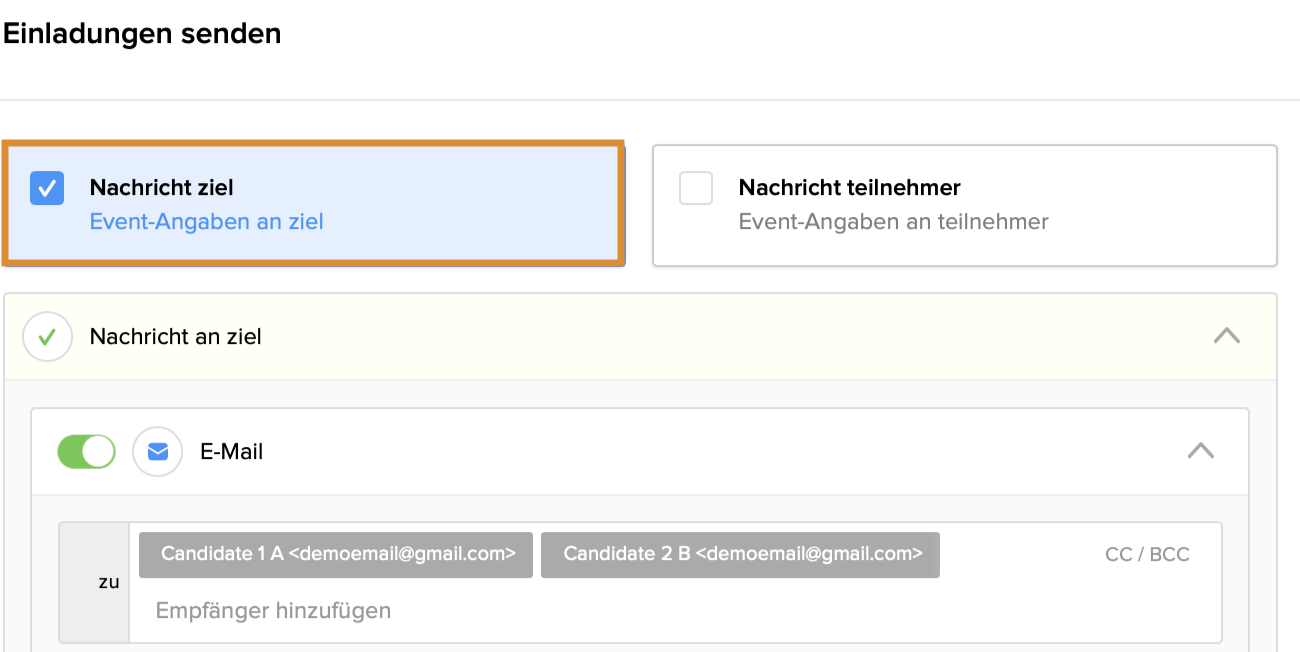This screenshot has width=1300, height=652.
Task: Click the Event-Angaben an teilnehmer subtitle
Action: [x=893, y=222]
